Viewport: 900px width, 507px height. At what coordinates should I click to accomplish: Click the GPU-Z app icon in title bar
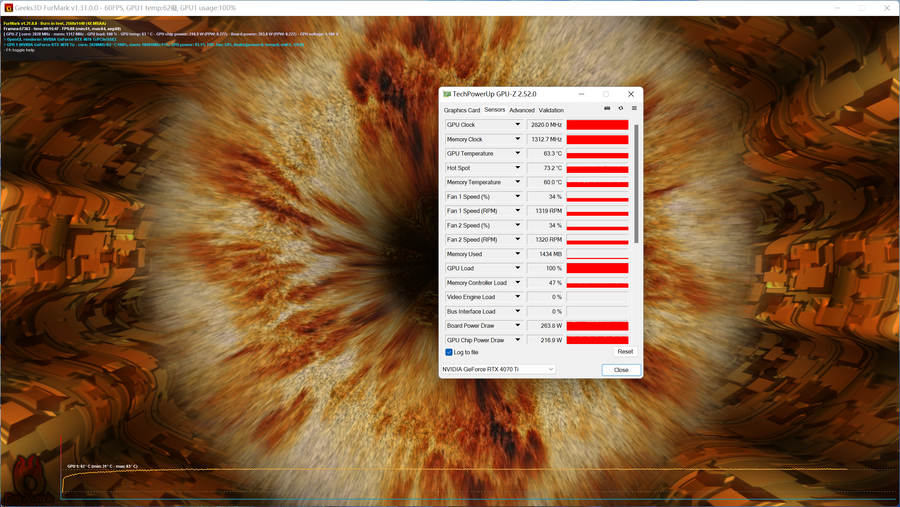pyautogui.click(x=447, y=94)
